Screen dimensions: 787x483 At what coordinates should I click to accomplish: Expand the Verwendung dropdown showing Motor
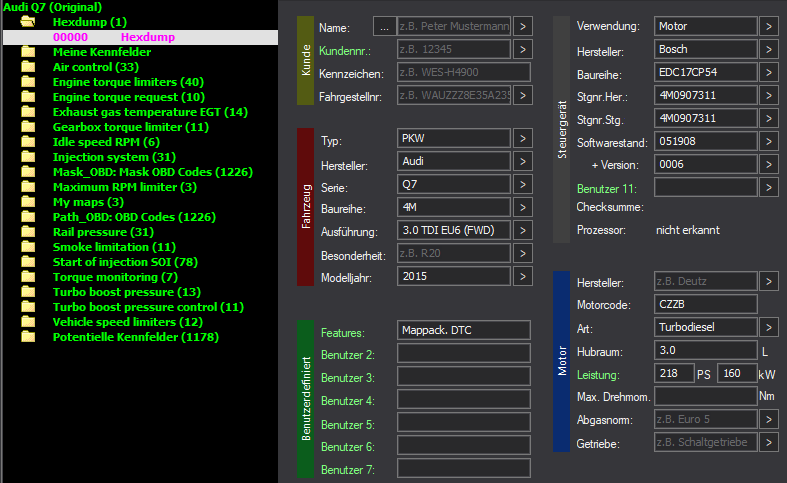click(x=768, y=25)
